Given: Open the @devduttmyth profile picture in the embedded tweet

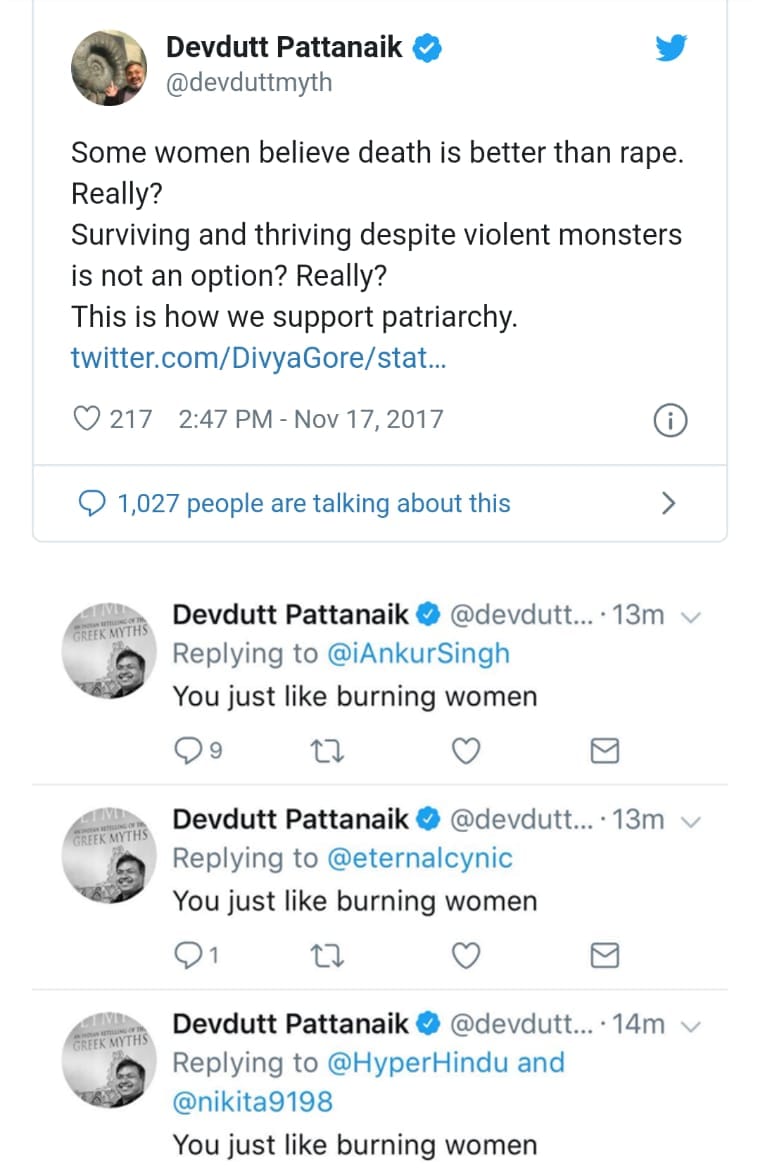Looking at the screenshot, I should (x=109, y=66).
